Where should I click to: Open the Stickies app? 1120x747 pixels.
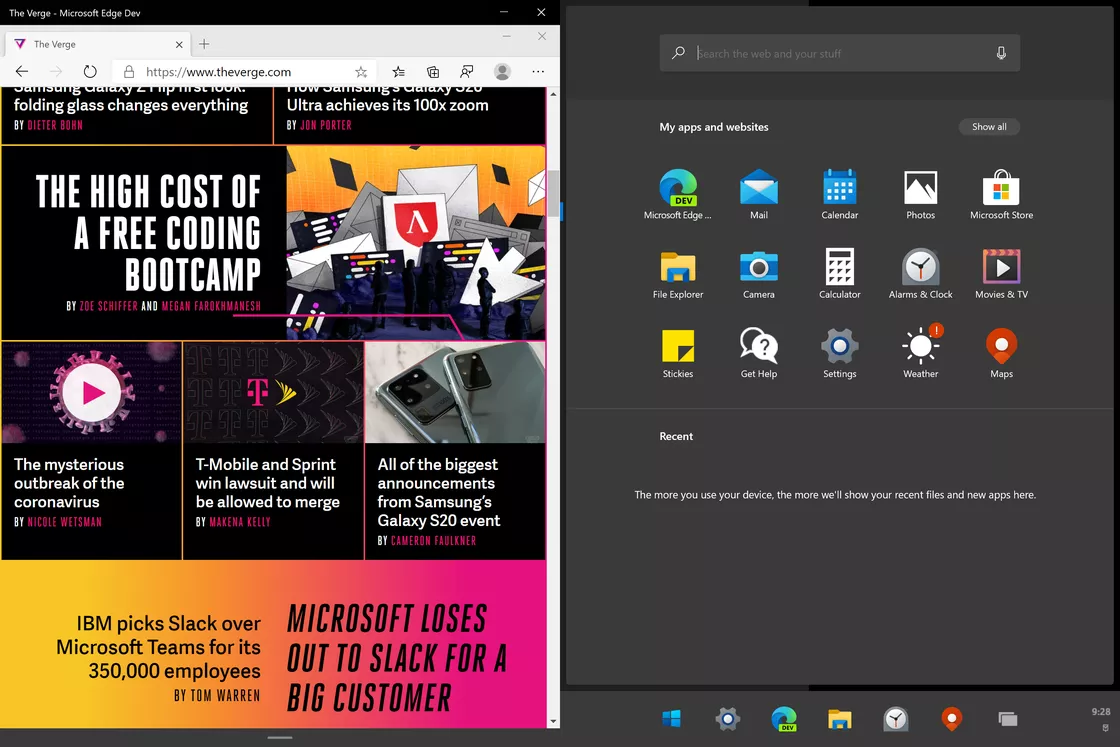[x=678, y=353]
